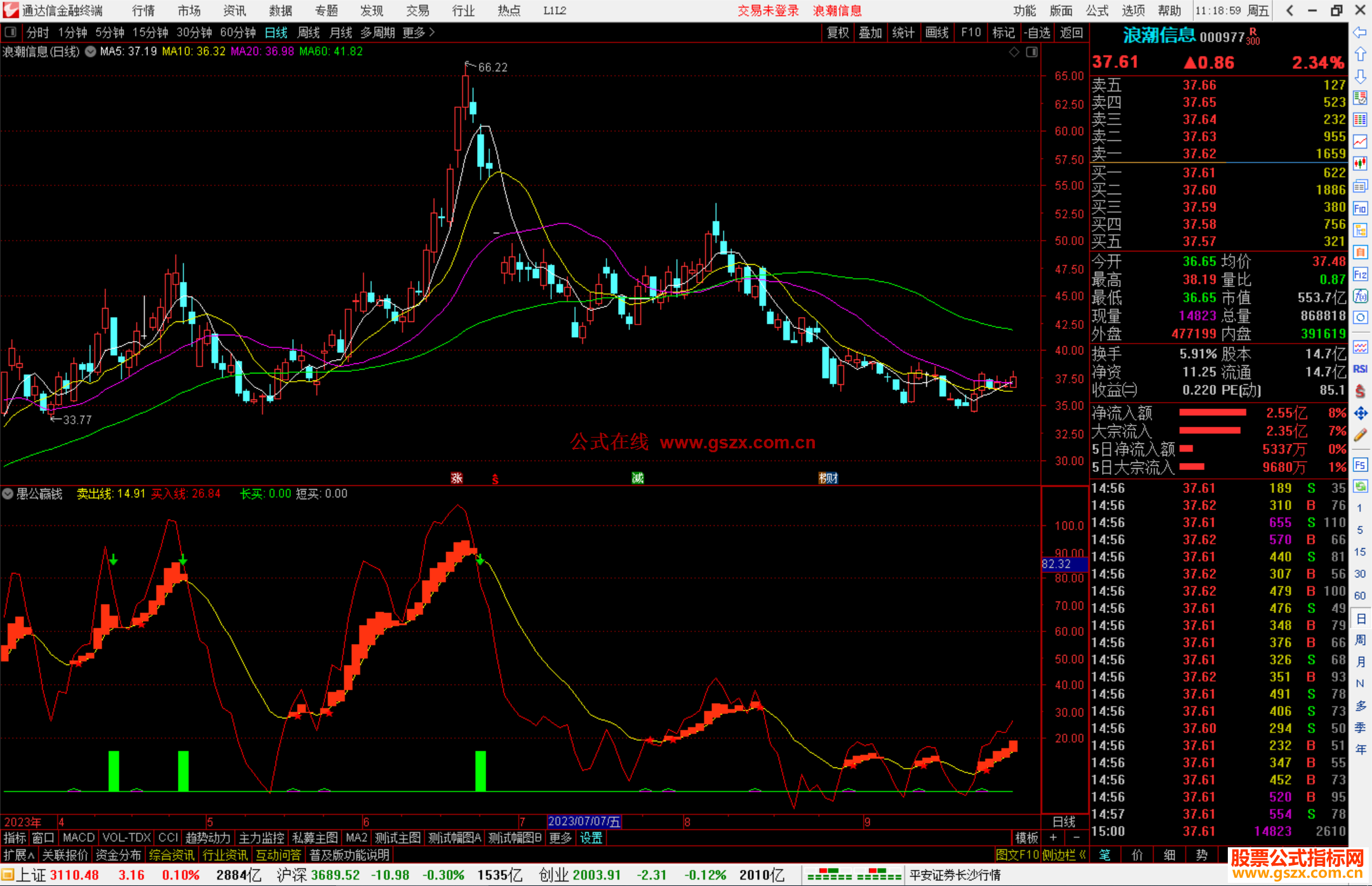Switch to 60-minute period in the sidebar
Viewport: 1372px width, 886px height.
(x=1360, y=596)
